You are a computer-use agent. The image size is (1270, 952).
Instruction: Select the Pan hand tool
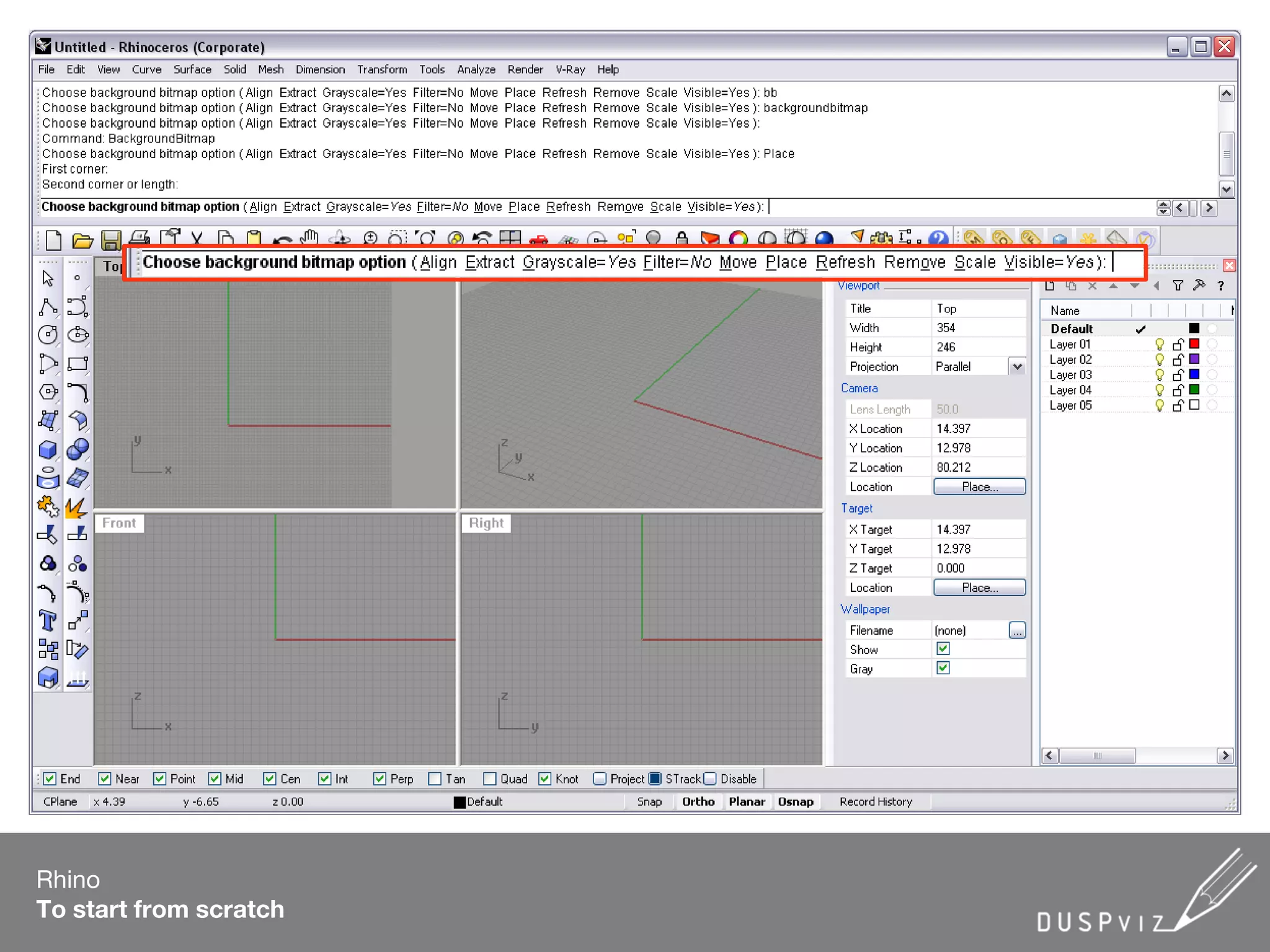(x=309, y=239)
